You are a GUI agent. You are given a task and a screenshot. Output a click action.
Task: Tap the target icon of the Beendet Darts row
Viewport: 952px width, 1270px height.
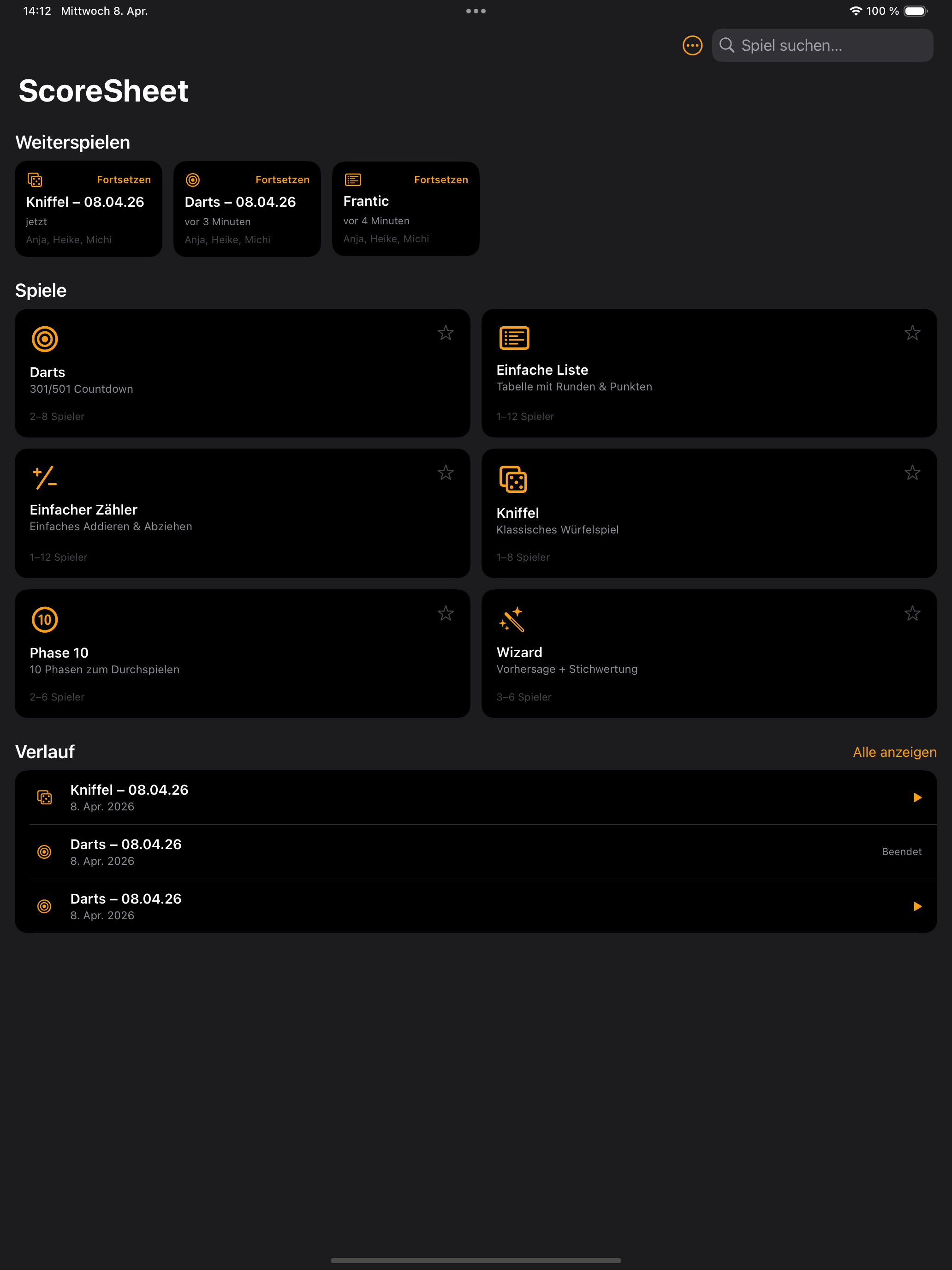pos(44,851)
